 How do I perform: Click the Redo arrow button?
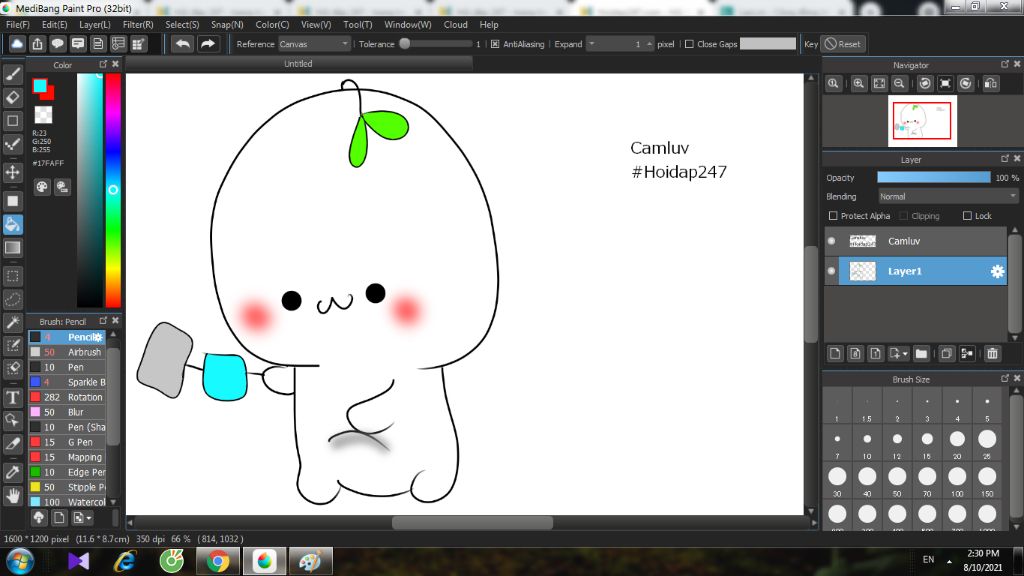[208, 44]
